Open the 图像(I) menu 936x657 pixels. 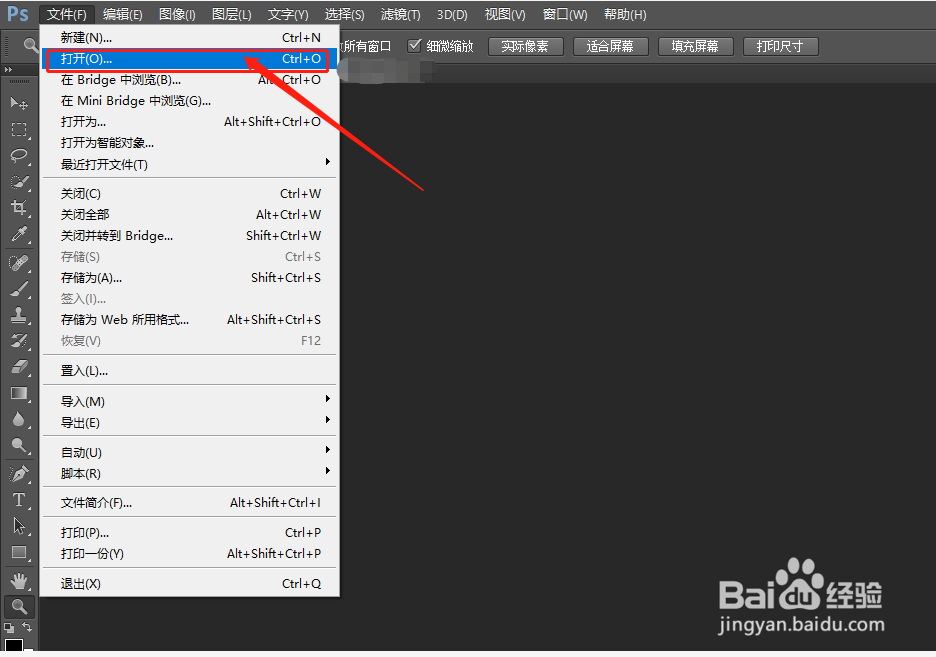tap(177, 14)
